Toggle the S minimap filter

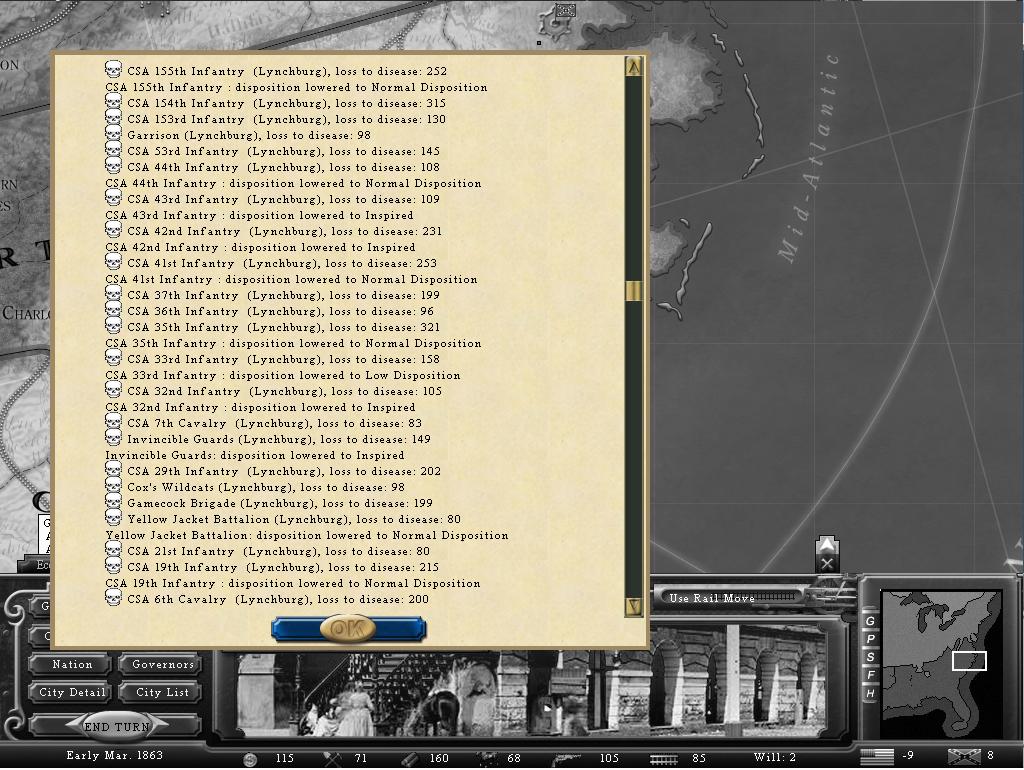[870, 657]
